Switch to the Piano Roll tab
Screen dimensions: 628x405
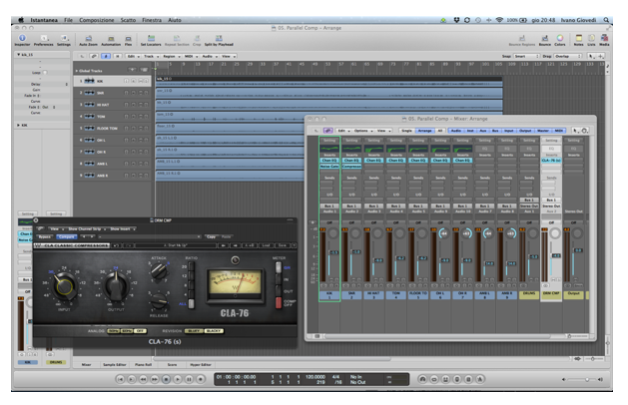[x=143, y=365]
